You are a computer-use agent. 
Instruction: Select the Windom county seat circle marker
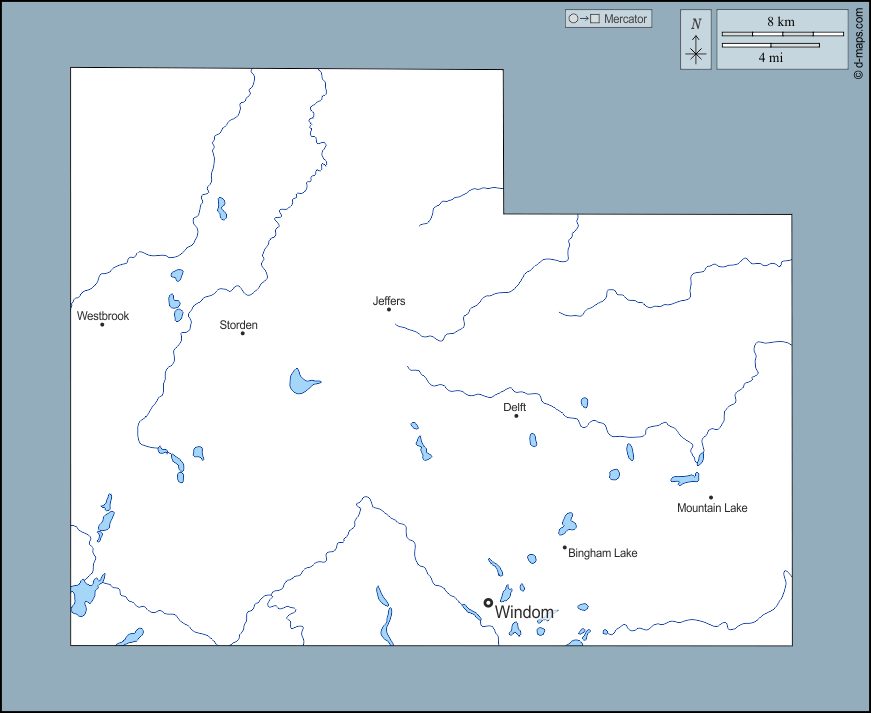click(488, 603)
